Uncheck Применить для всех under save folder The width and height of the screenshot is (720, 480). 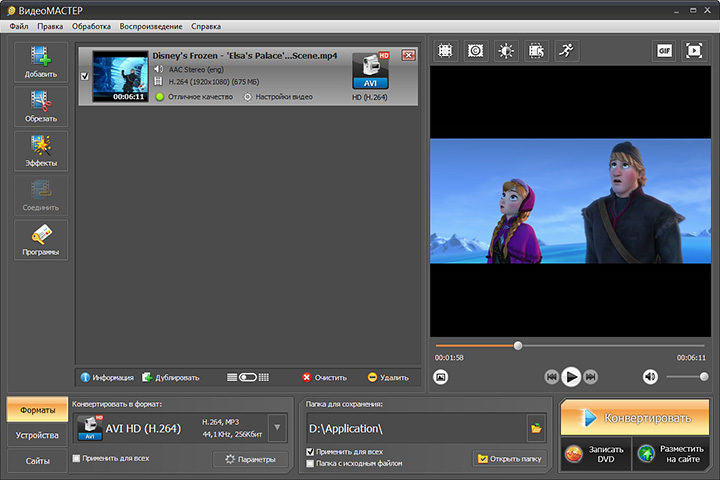pyautogui.click(x=310, y=452)
